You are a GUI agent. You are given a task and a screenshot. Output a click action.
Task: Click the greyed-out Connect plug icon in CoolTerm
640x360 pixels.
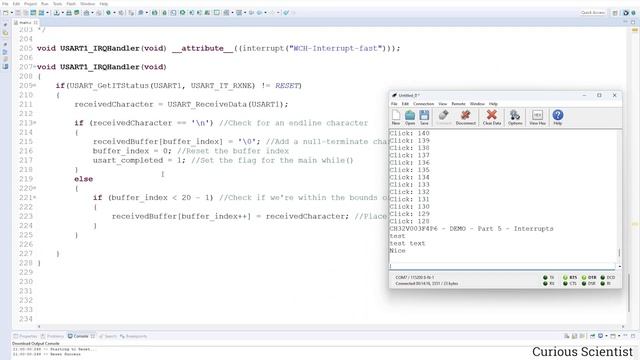(x=444, y=117)
